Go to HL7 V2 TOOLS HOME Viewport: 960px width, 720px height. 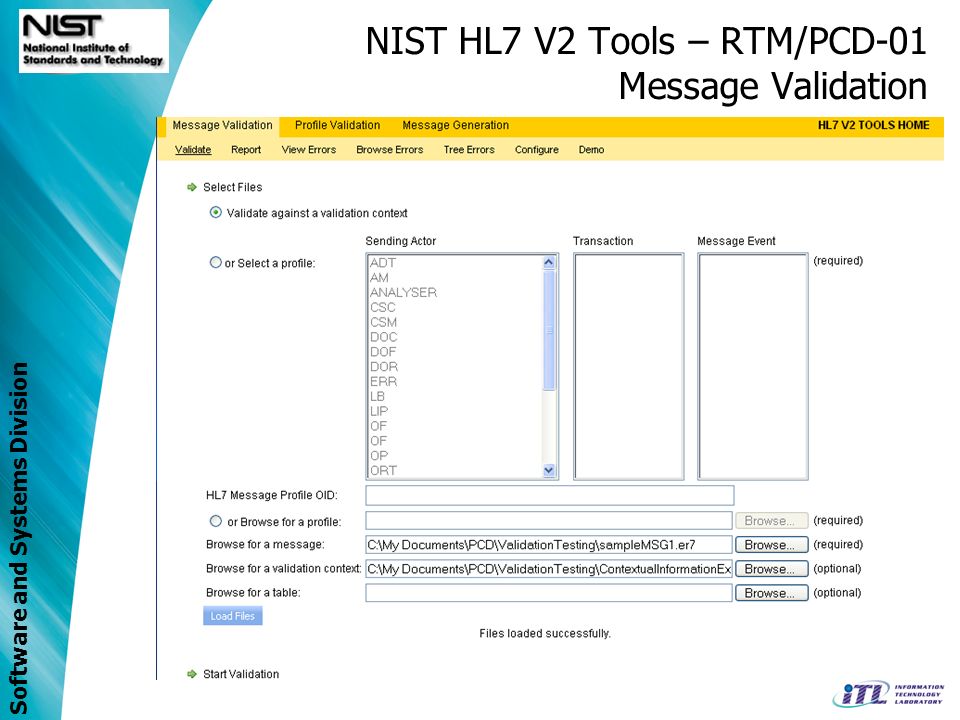point(873,126)
